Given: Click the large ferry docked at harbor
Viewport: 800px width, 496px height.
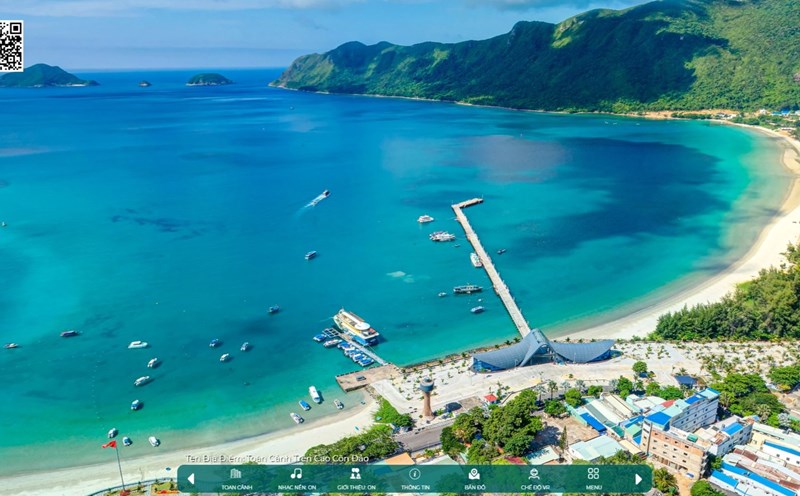Looking at the screenshot, I should click(356, 326).
